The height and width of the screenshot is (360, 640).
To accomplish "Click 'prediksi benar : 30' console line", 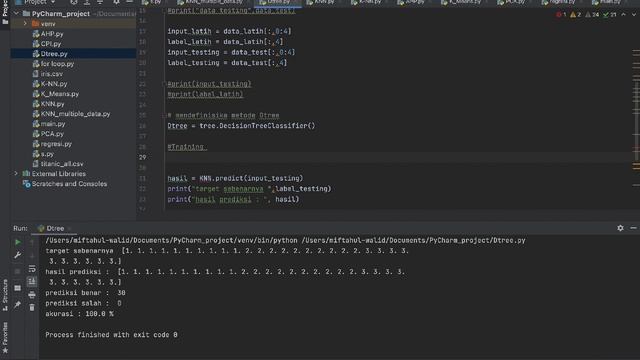I will [x=85, y=293].
